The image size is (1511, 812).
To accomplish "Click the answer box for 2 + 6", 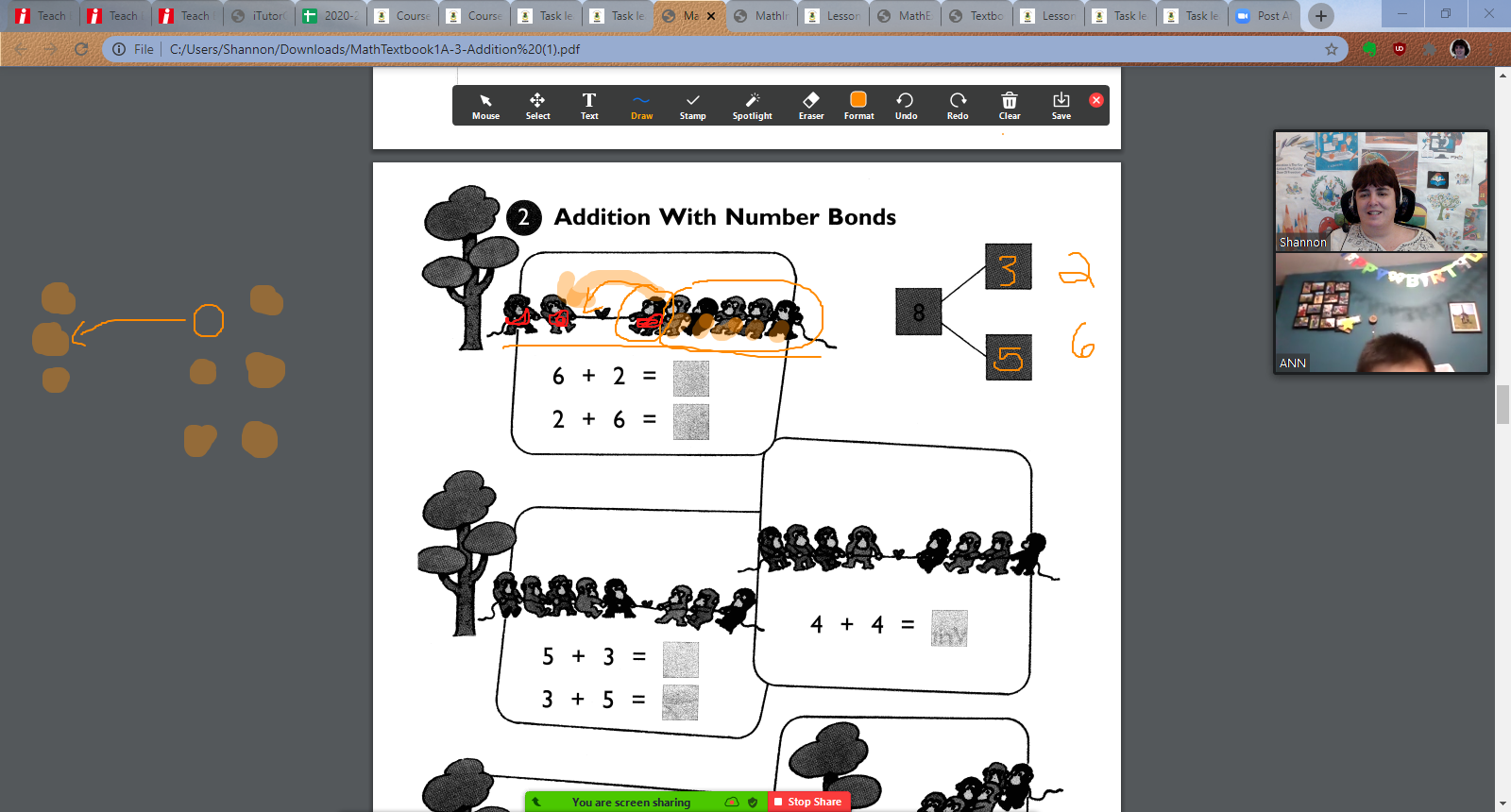I will pyautogui.click(x=691, y=422).
